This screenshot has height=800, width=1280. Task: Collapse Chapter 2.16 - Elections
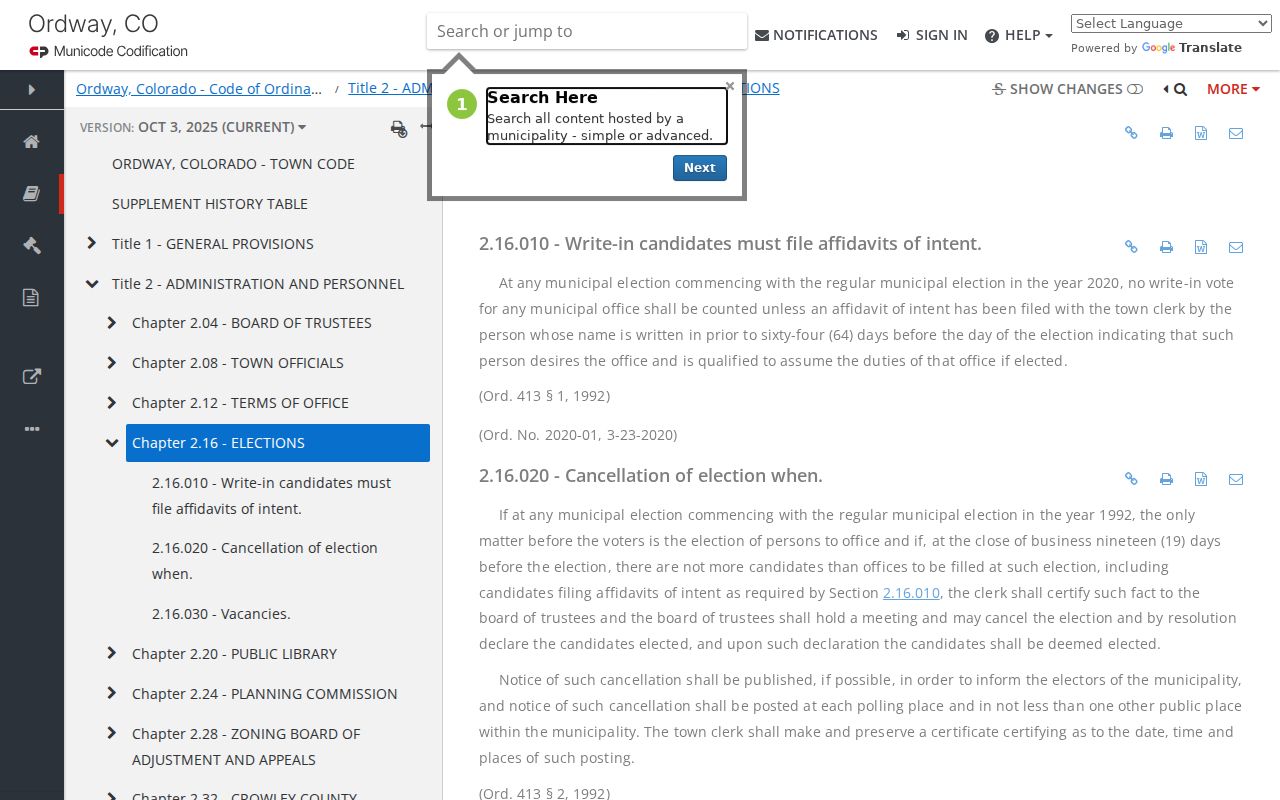tap(112, 443)
